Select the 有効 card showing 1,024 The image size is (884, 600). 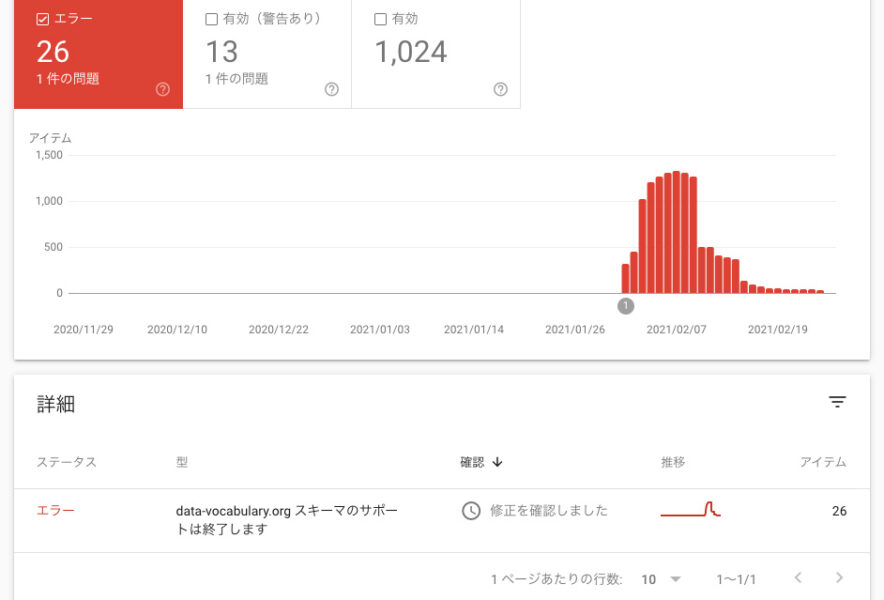(436, 54)
